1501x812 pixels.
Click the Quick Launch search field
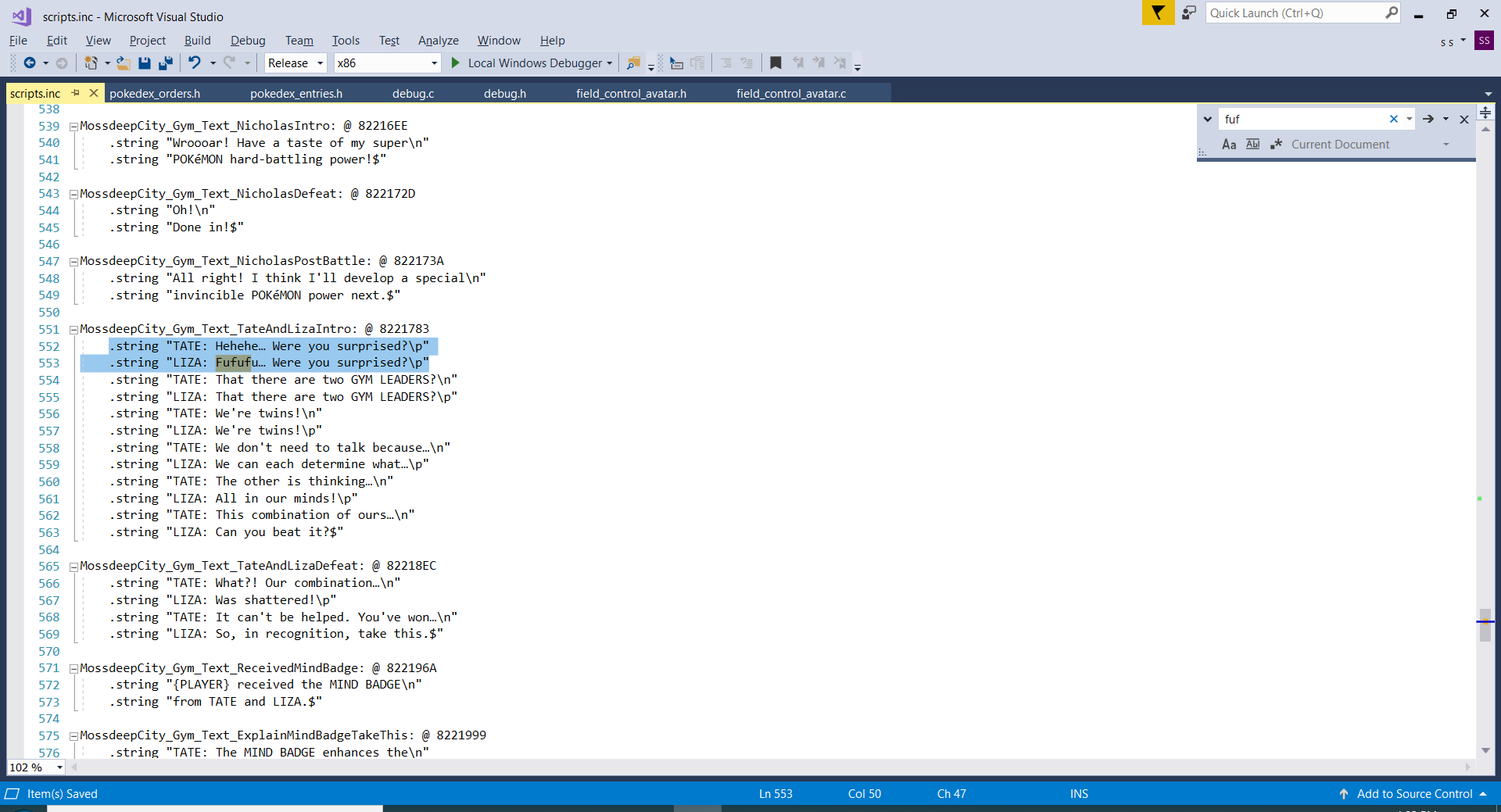[1294, 13]
